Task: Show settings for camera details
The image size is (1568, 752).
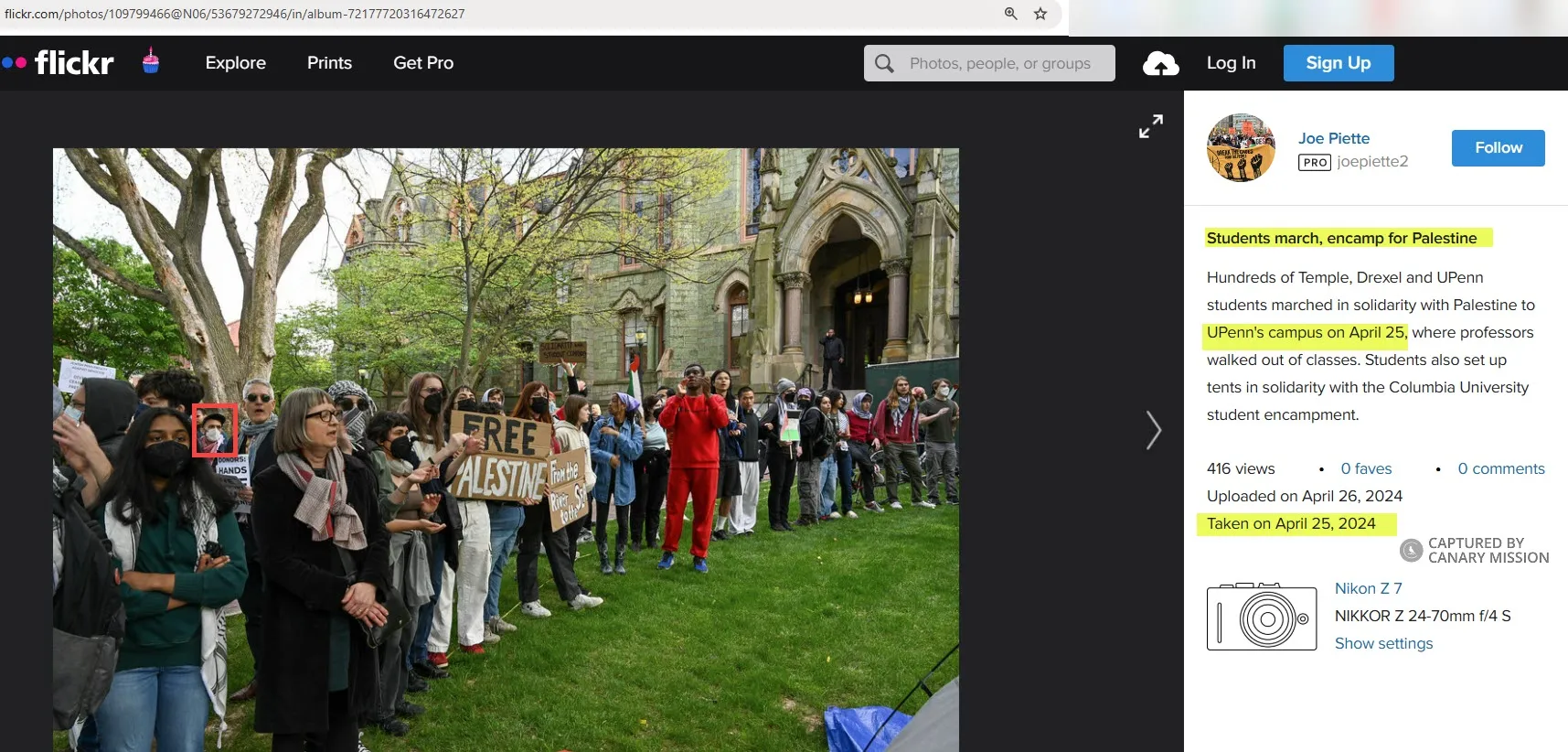Action: coord(1383,643)
